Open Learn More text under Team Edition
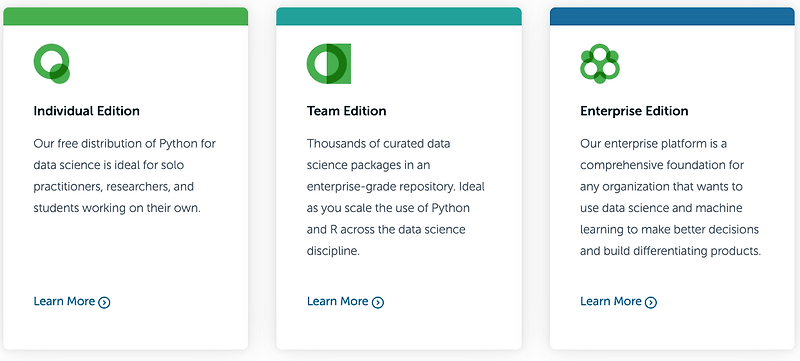This screenshot has height=361, width=800. point(337,301)
